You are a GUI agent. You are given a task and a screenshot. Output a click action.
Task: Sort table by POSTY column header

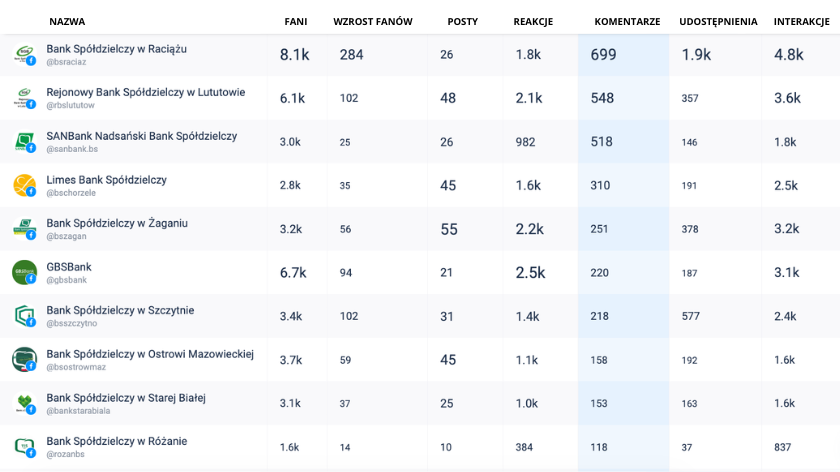click(x=462, y=21)
